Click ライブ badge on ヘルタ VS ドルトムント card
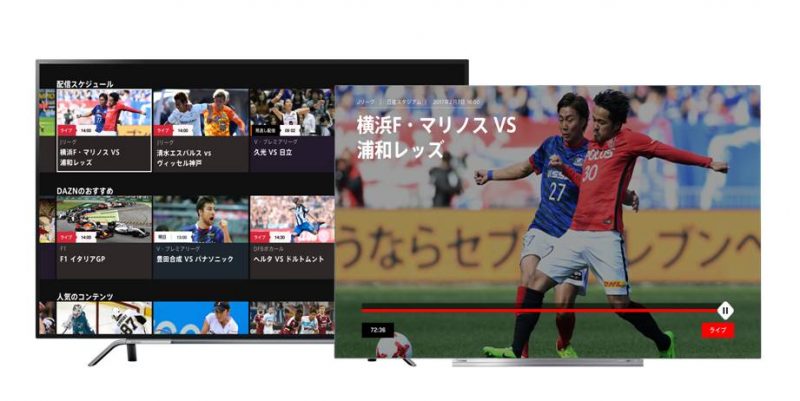This screenshot has height=401, width=800. point(261,237)
